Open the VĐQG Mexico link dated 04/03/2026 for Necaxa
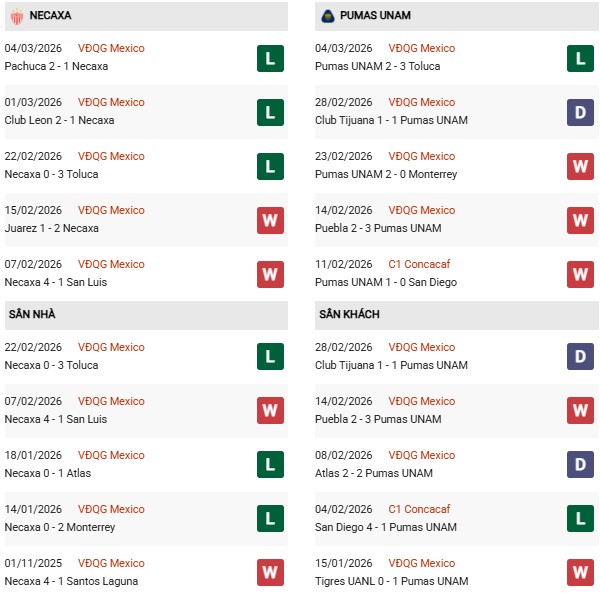This screenshot has width=600, height=593. click(x=111, y=48)
